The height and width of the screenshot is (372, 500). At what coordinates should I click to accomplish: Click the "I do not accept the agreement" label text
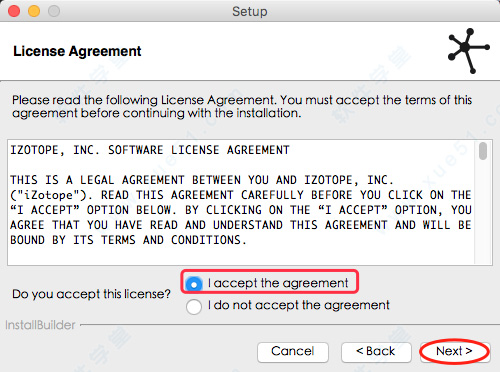click(x=299, y=305)
